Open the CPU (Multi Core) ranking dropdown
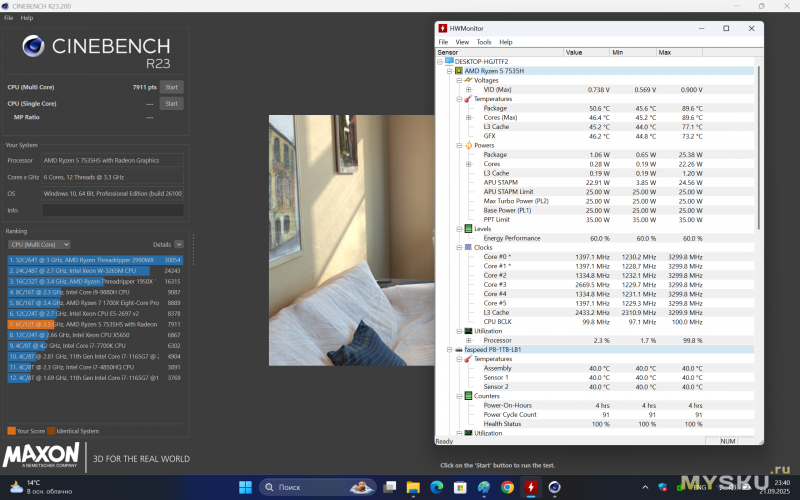800x500 pixels. [40, 244]
